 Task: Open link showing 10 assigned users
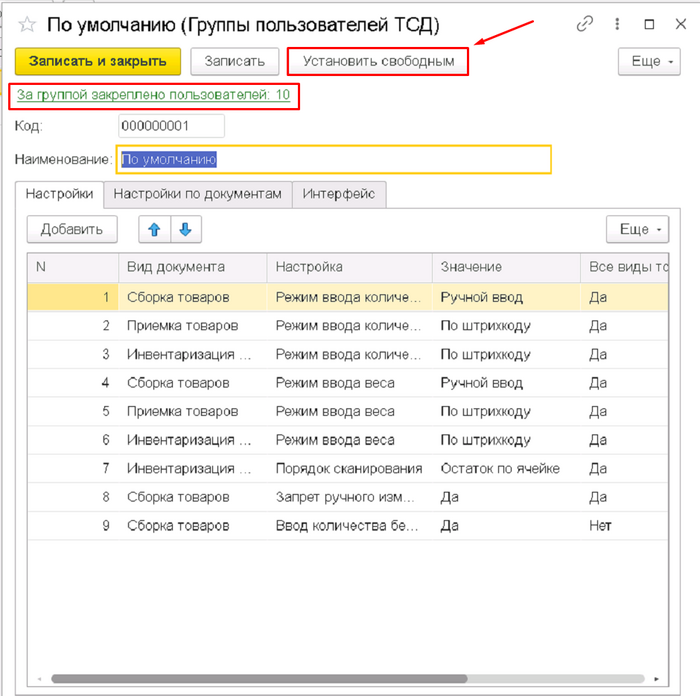pyautogui.click(x=154, y=95)
